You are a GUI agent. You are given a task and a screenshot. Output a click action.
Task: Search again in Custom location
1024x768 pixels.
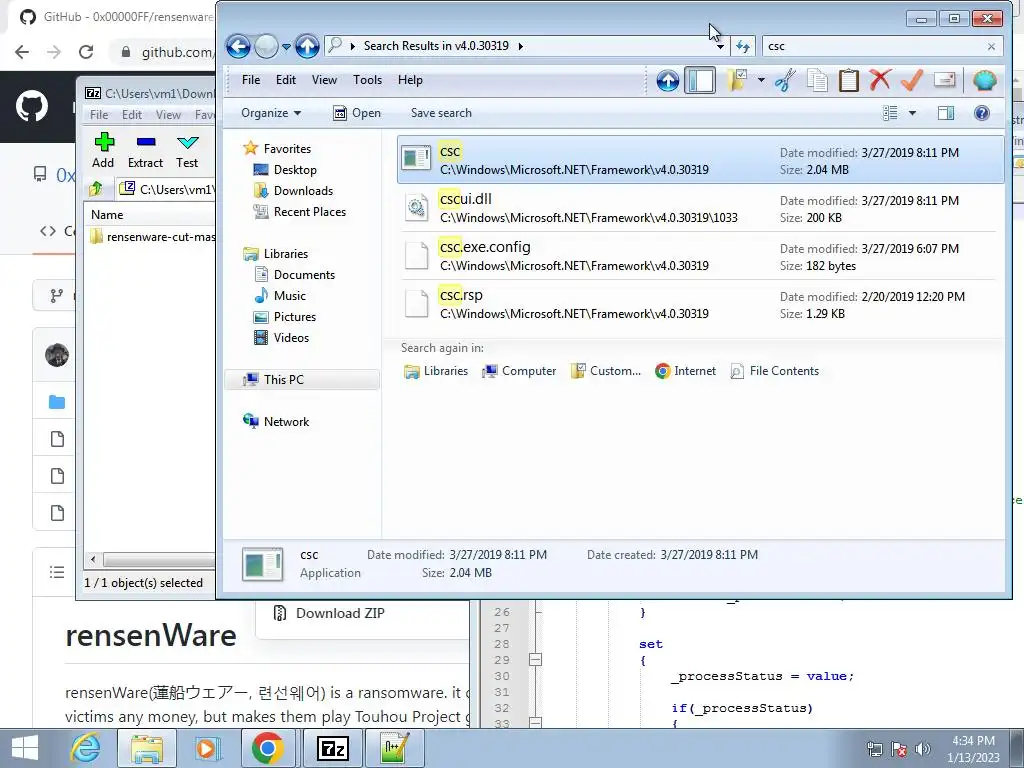[x=605, y=371]
